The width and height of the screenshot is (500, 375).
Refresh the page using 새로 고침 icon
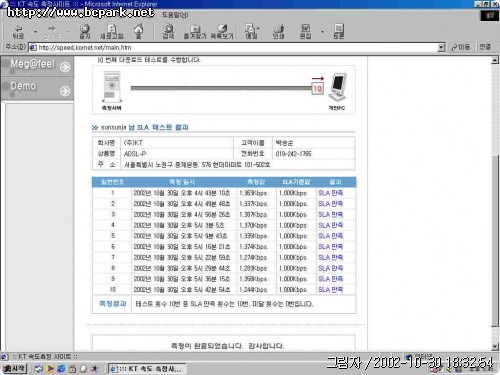click(112, 32)
